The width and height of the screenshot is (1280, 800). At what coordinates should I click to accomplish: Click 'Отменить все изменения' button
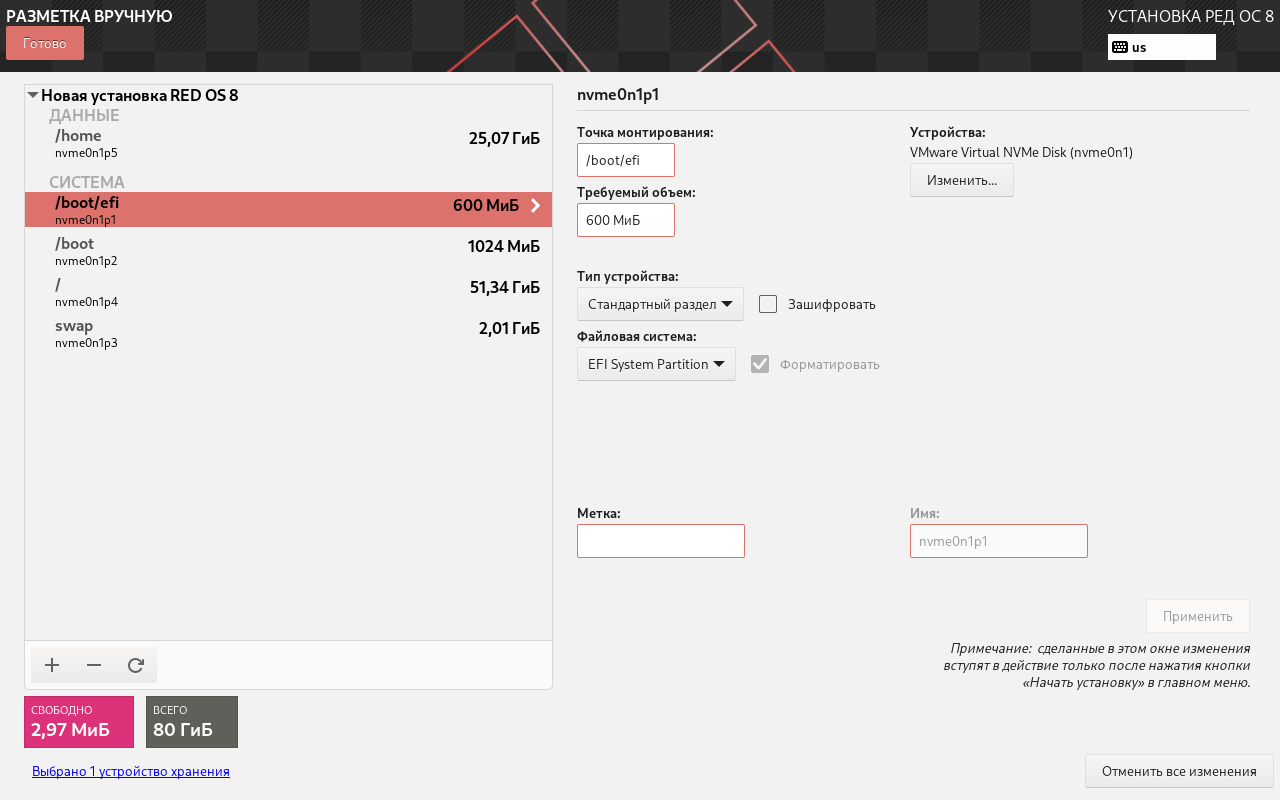click(x=1179, y=771)
